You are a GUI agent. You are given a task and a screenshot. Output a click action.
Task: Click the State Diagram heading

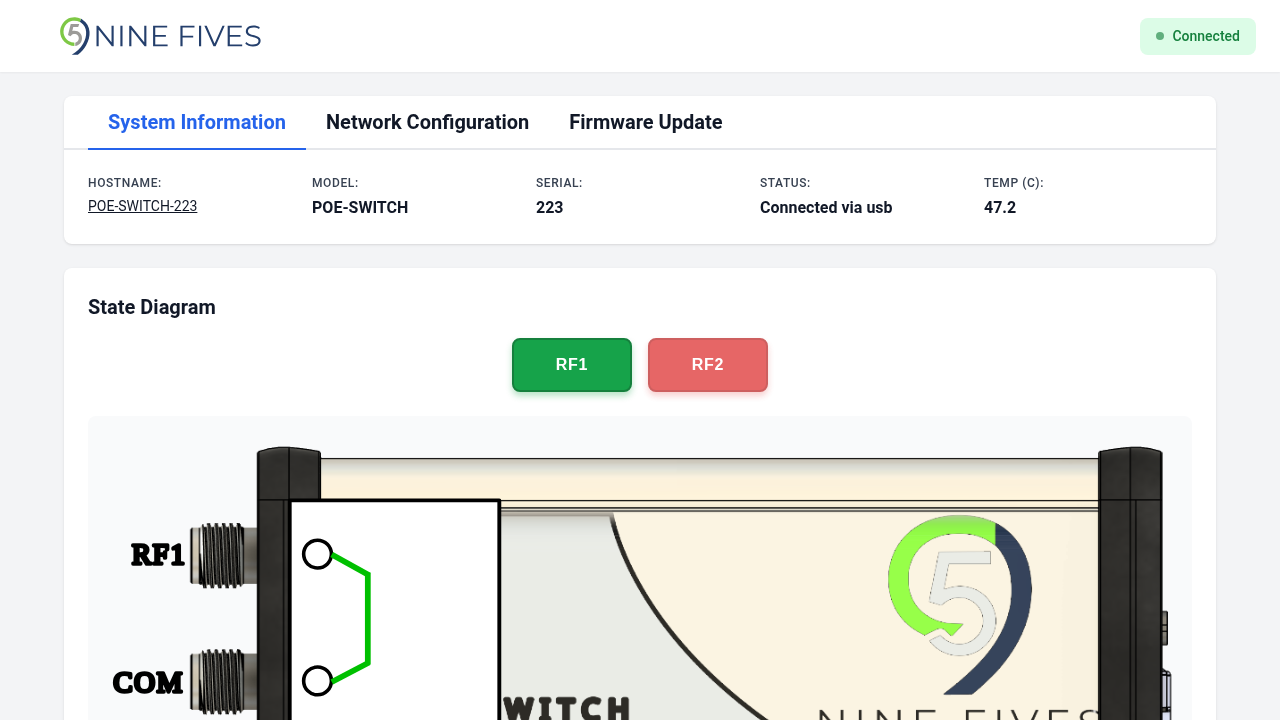(152, 307)
